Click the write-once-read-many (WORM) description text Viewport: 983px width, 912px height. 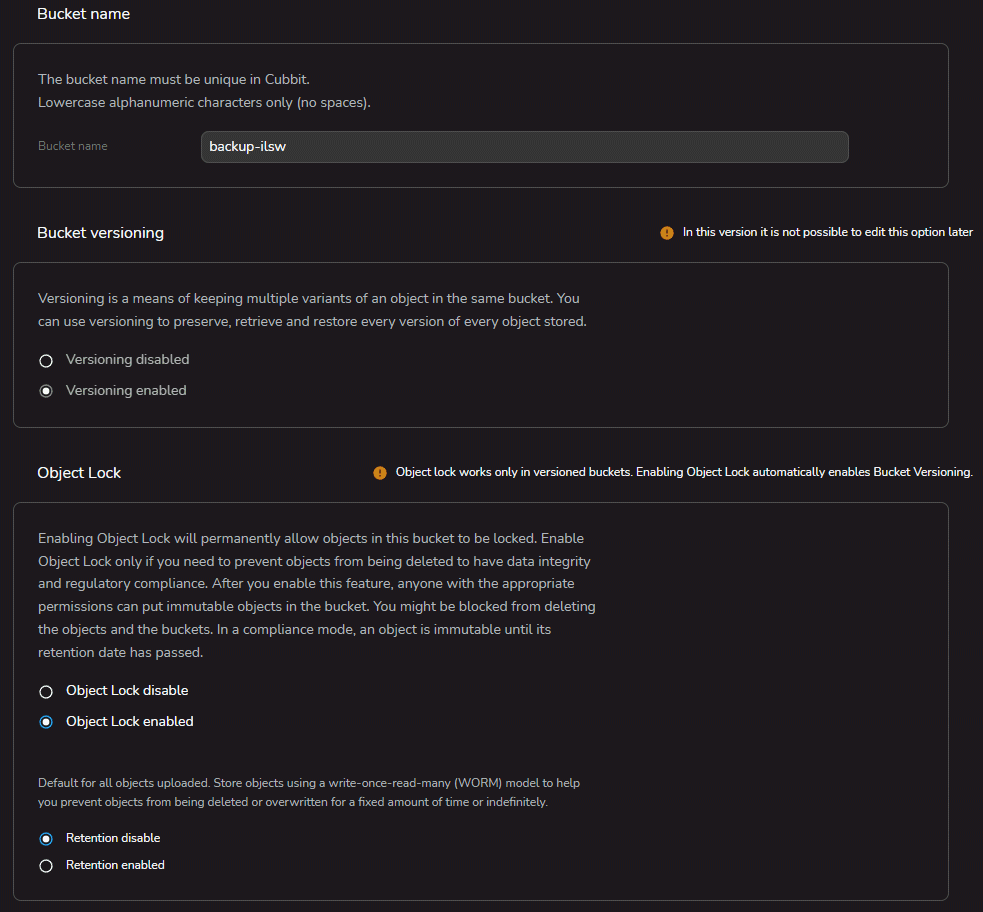click(x=308, y=792)
